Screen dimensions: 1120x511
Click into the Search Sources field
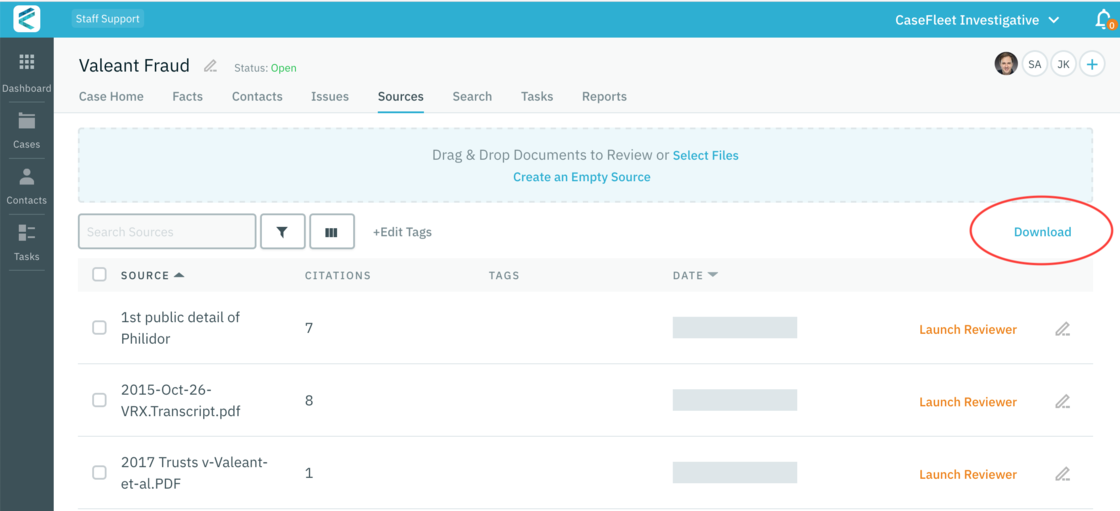tap(167, 232)
